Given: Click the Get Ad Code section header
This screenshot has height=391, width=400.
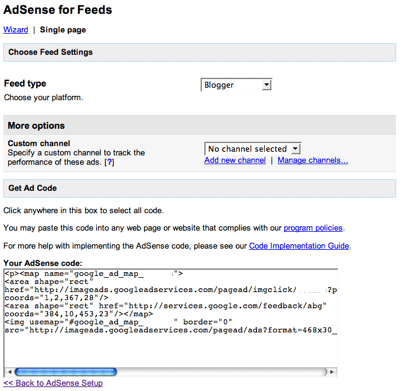Looking at the screenshot, I should (200, 188).
